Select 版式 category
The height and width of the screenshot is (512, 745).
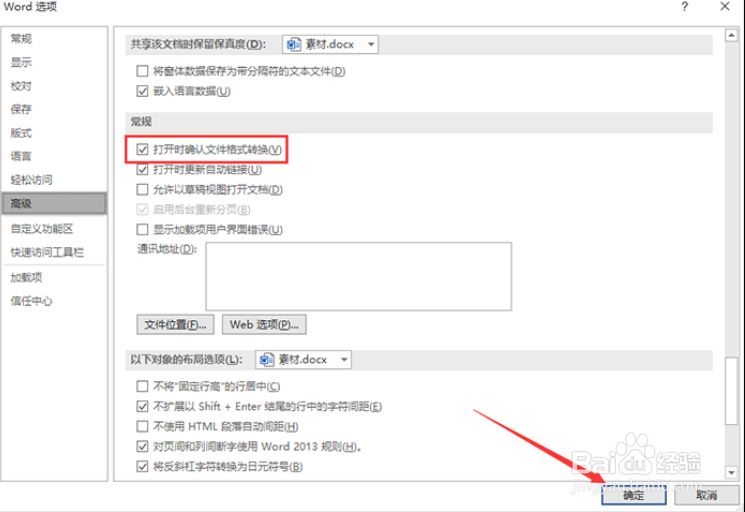21,133
